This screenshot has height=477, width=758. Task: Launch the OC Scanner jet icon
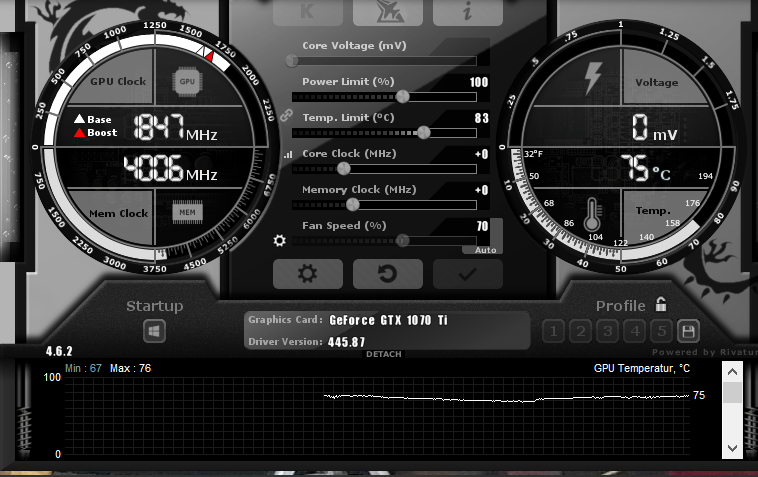tap(388, 12)
